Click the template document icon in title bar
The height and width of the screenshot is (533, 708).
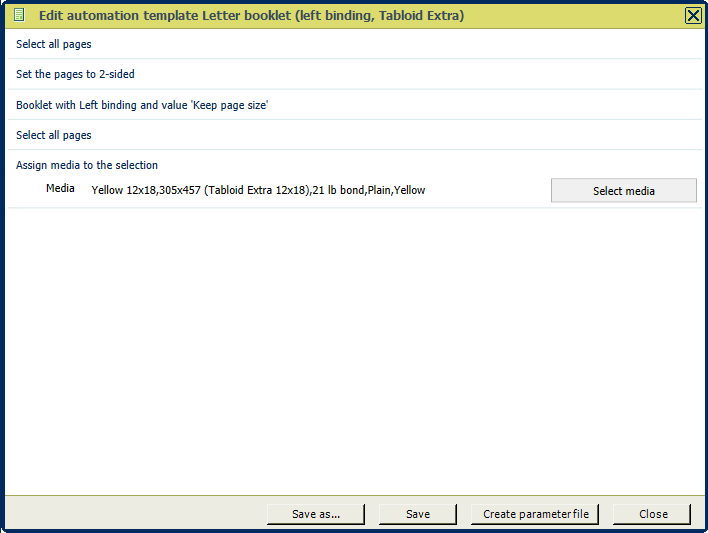coord(19,15)
